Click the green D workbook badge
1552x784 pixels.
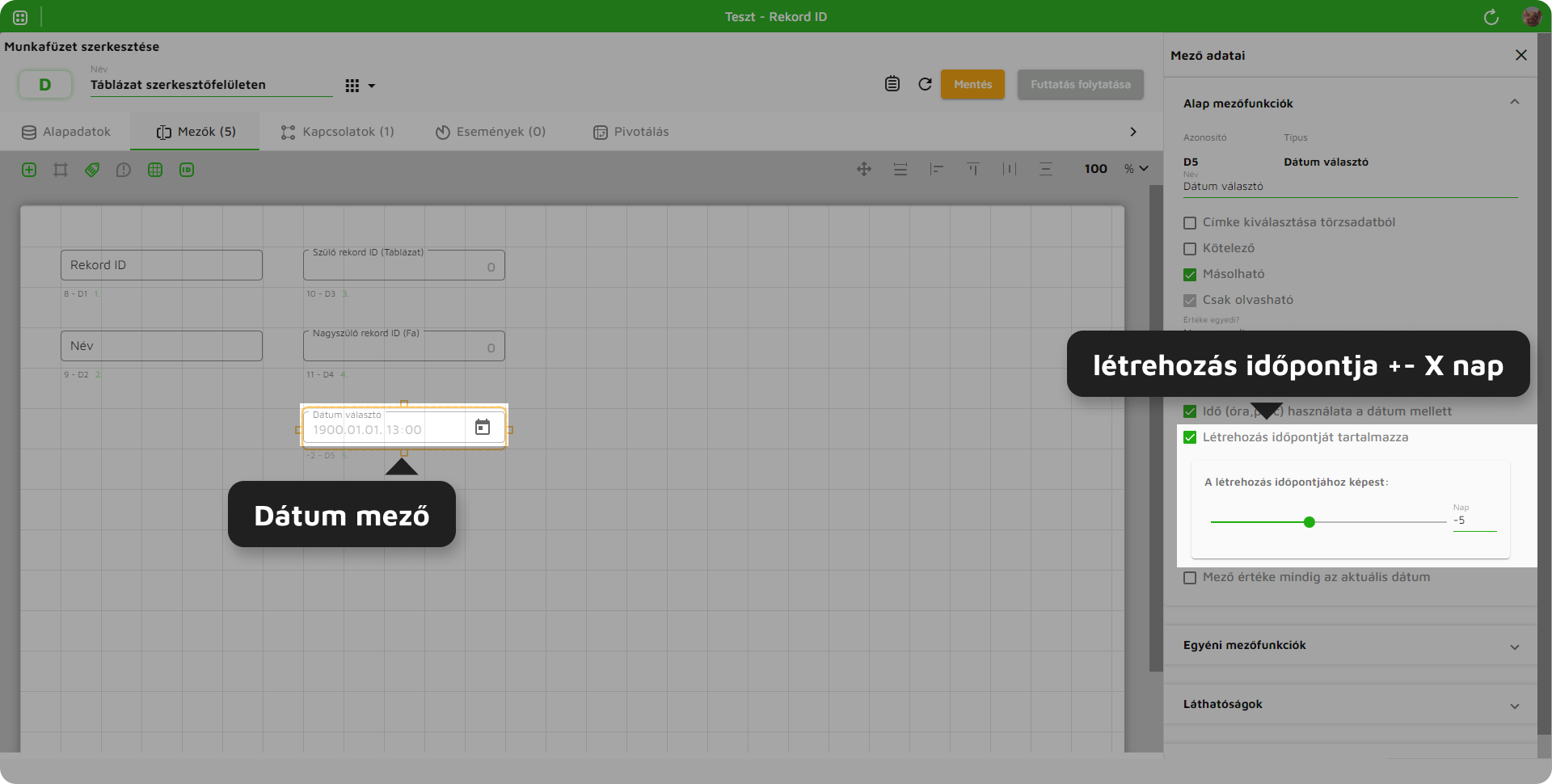45,84
